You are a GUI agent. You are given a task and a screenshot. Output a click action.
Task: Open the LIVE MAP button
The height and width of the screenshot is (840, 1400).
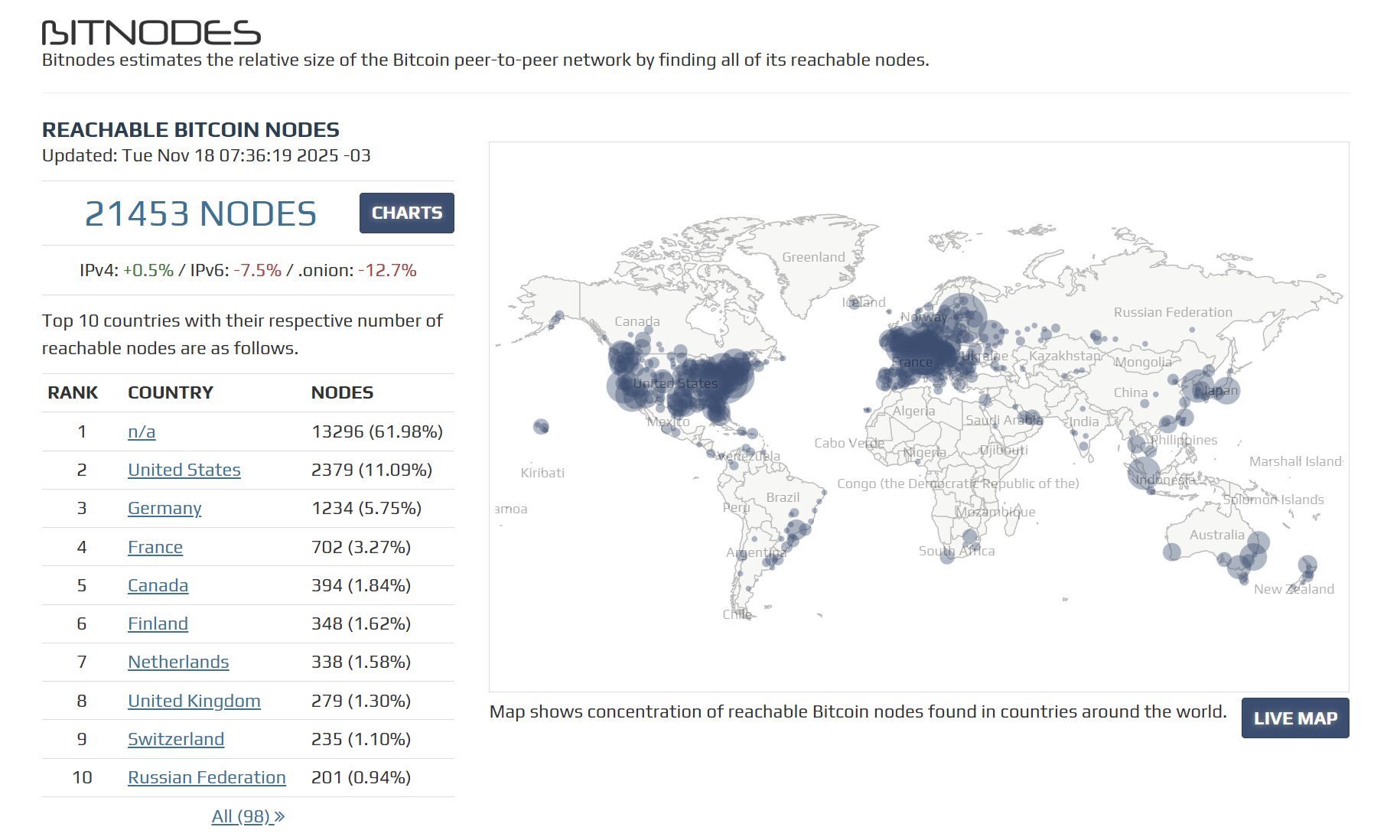pyautogui.click(x=1294, y=718)
